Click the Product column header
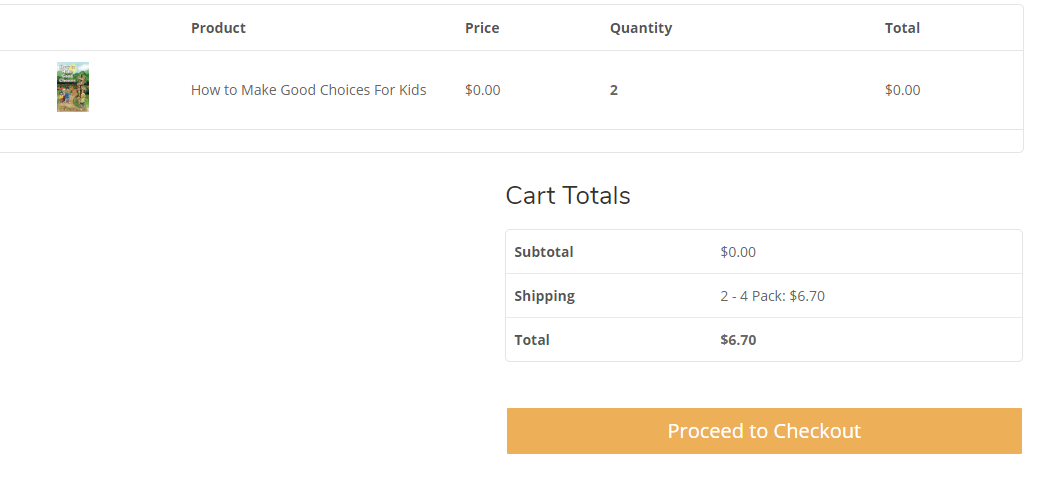 218,28
